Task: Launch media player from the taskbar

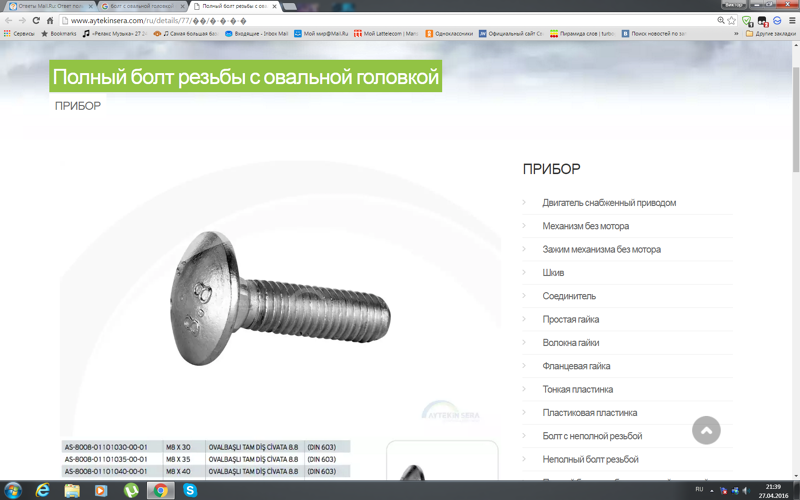Action: (x=101, y=490)
